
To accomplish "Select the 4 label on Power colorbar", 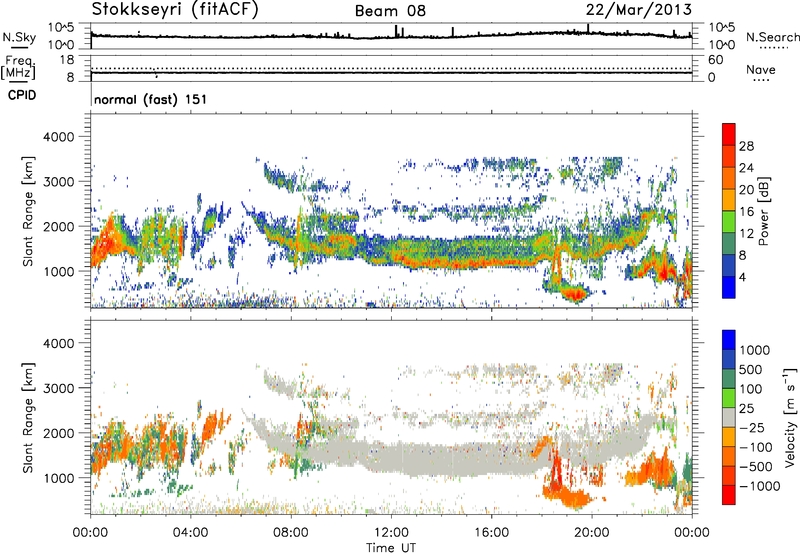I will (x=742, y=277).
